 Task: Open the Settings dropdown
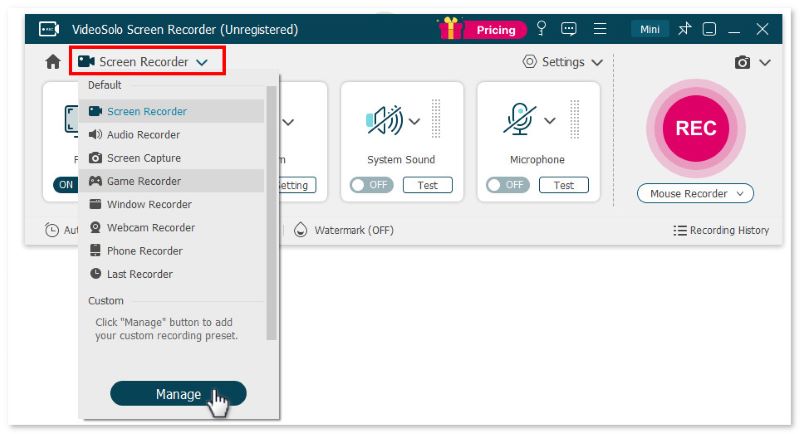click(x=563, y=62)
